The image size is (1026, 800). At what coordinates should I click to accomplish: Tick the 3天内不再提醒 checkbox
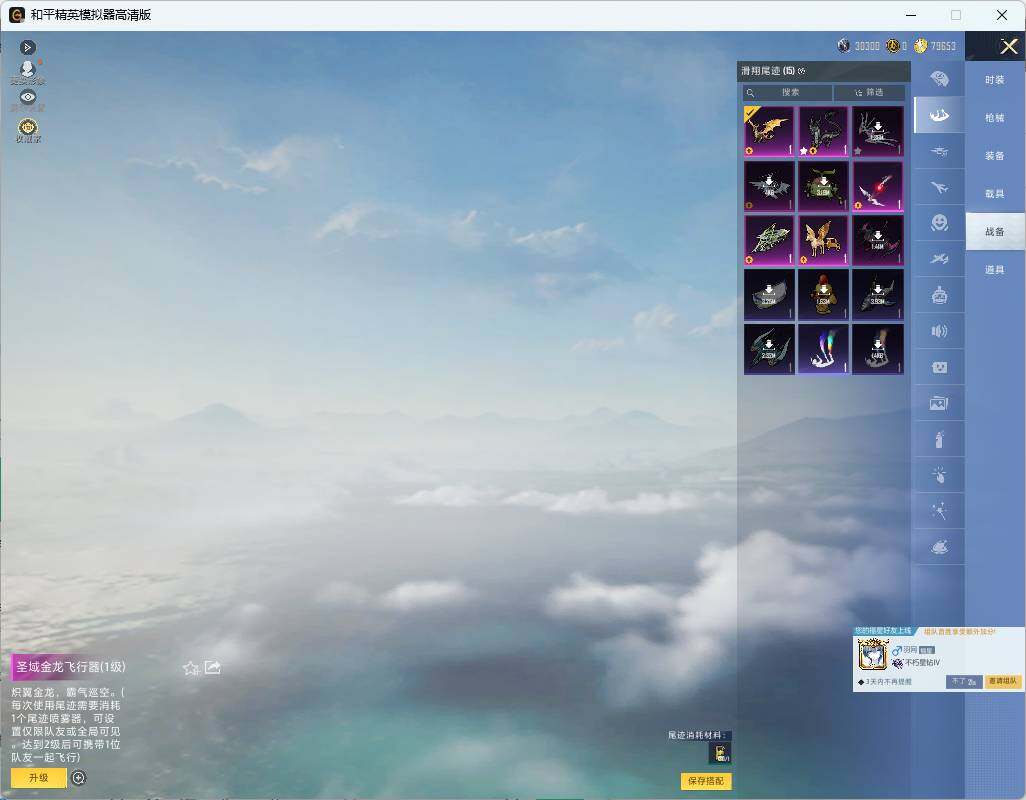pos(861,682)
